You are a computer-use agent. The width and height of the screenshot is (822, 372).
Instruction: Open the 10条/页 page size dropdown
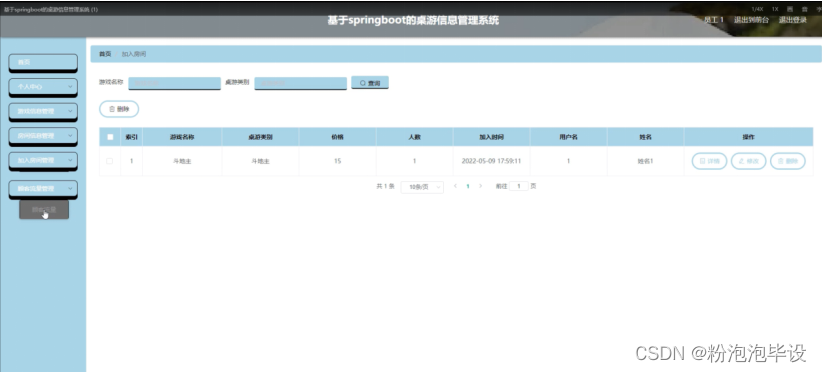422,187
